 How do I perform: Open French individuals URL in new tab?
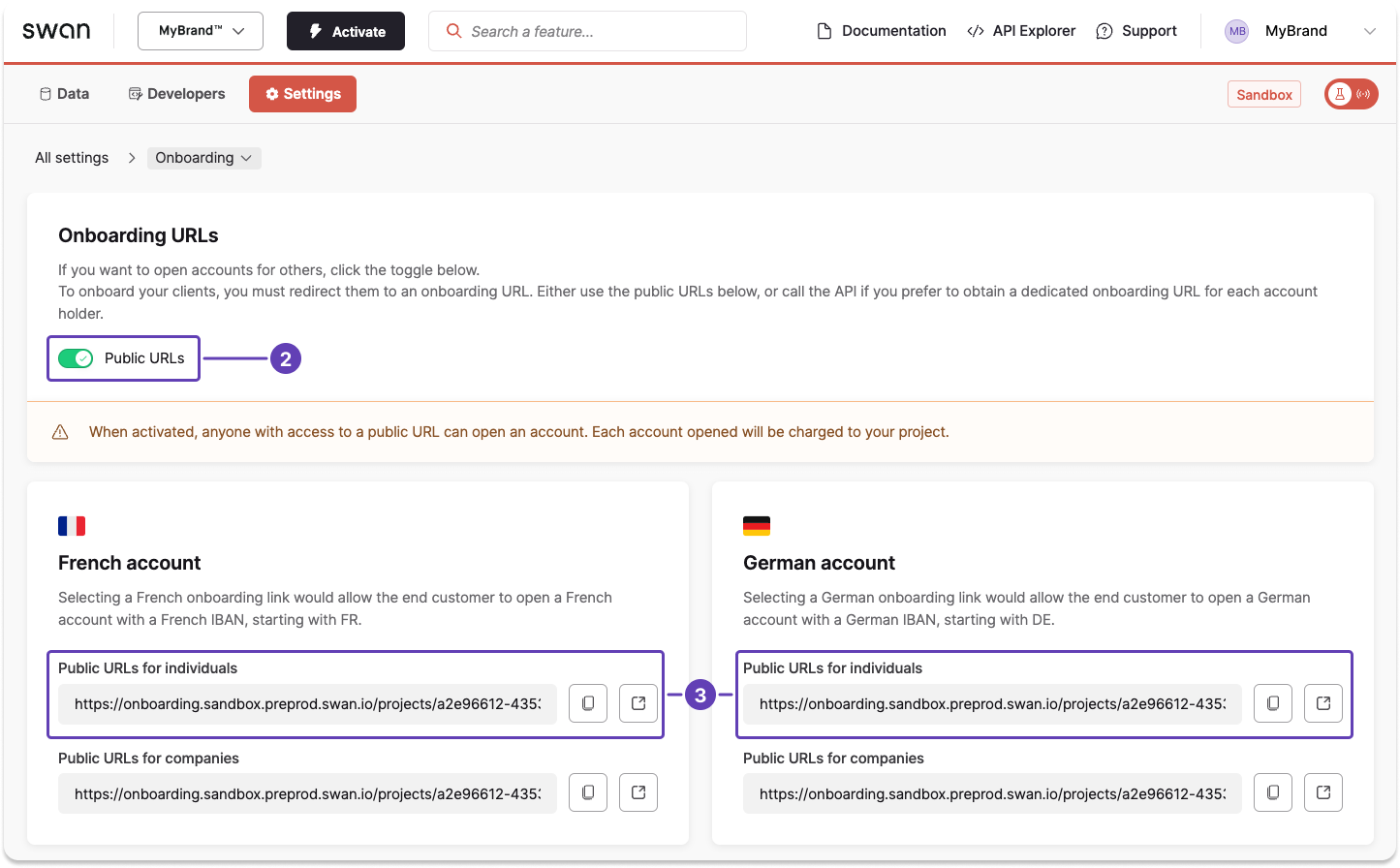(x=638, y=703)
